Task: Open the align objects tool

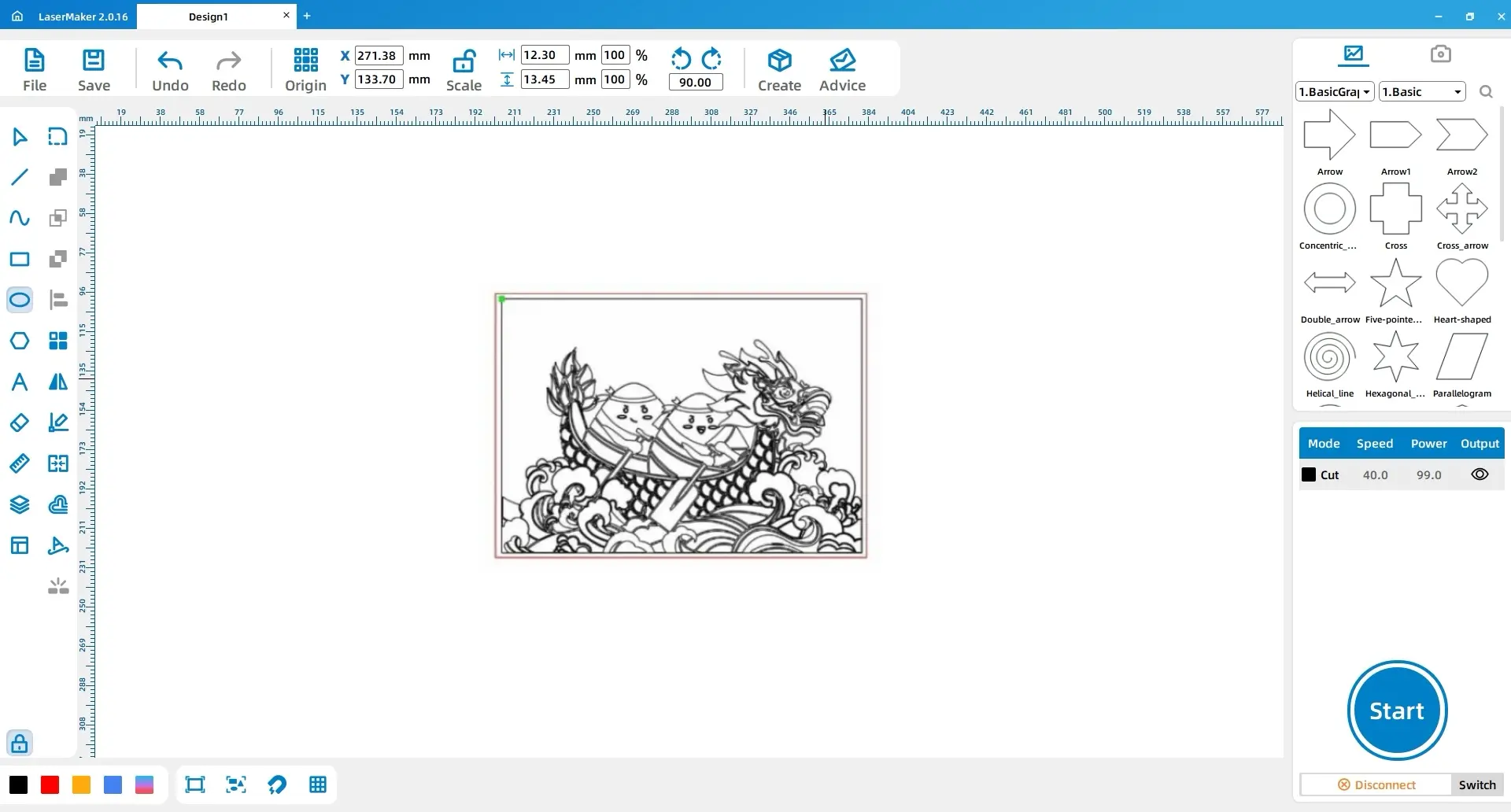Action: point(58,300)
